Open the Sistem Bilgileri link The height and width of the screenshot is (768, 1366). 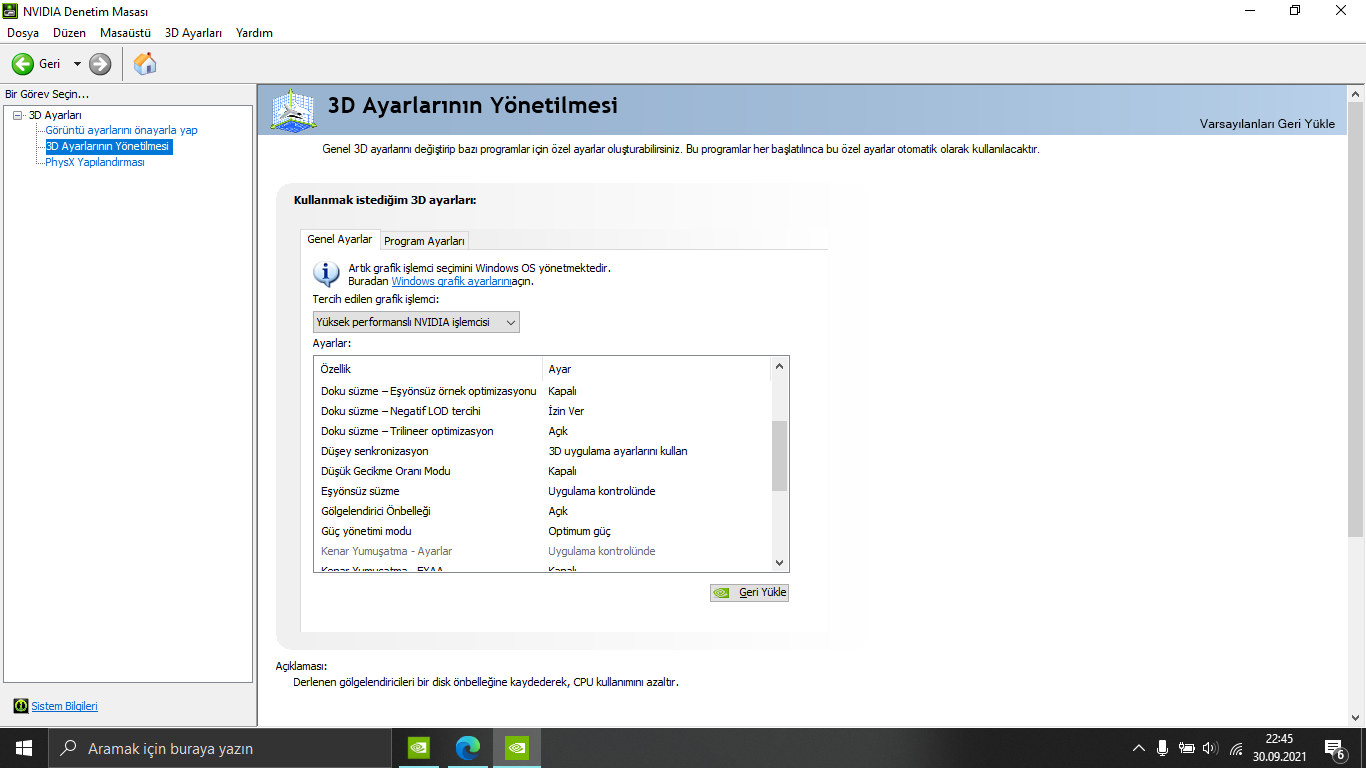pyautogui.click(x=65, y=706)
